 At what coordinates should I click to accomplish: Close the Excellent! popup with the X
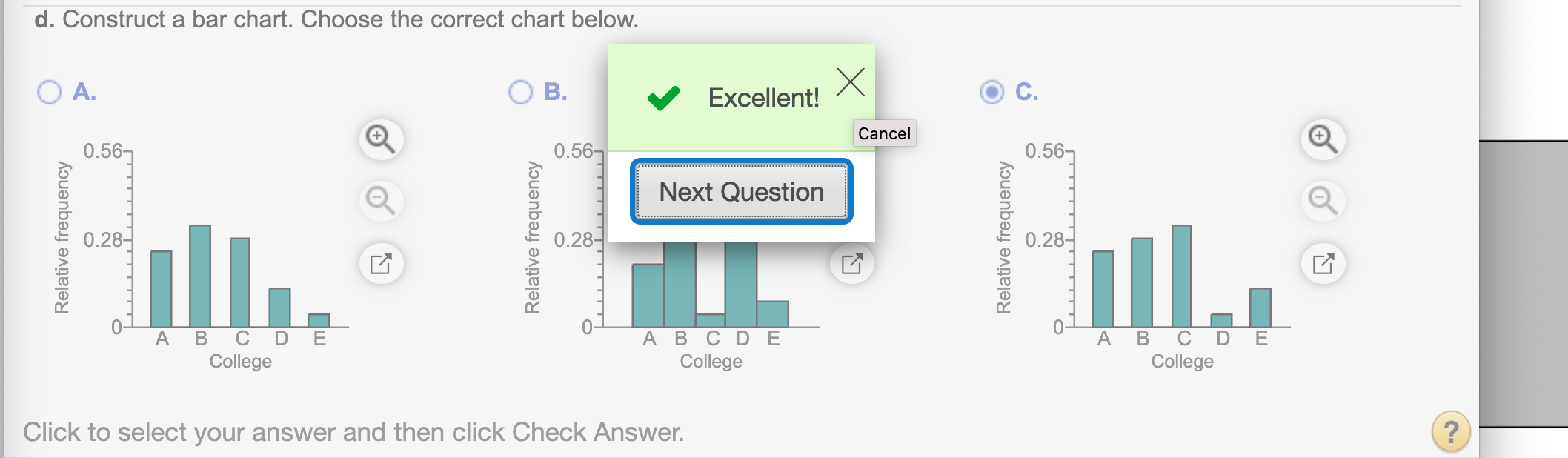click(850, 82)
